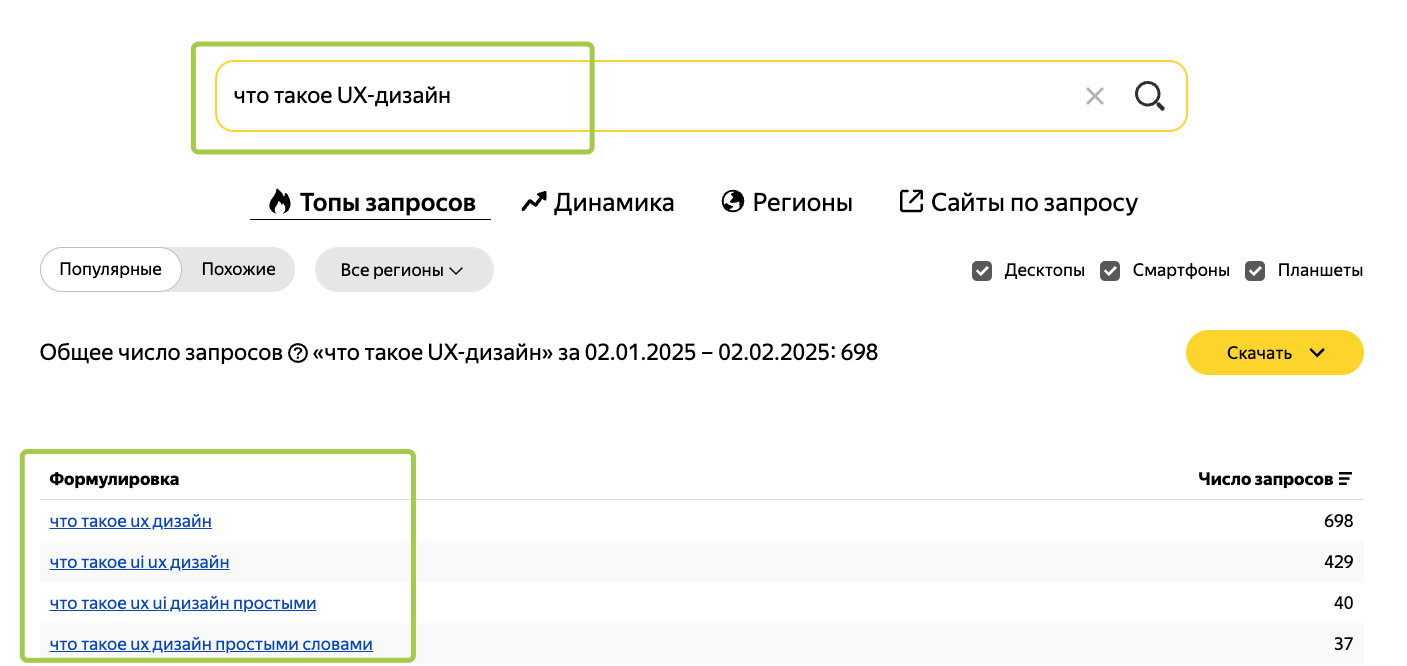Image resolution: width=1407 pixels, height=666 pixels.
Task: Select the Популярные queries option
Action: coord(110,270)
